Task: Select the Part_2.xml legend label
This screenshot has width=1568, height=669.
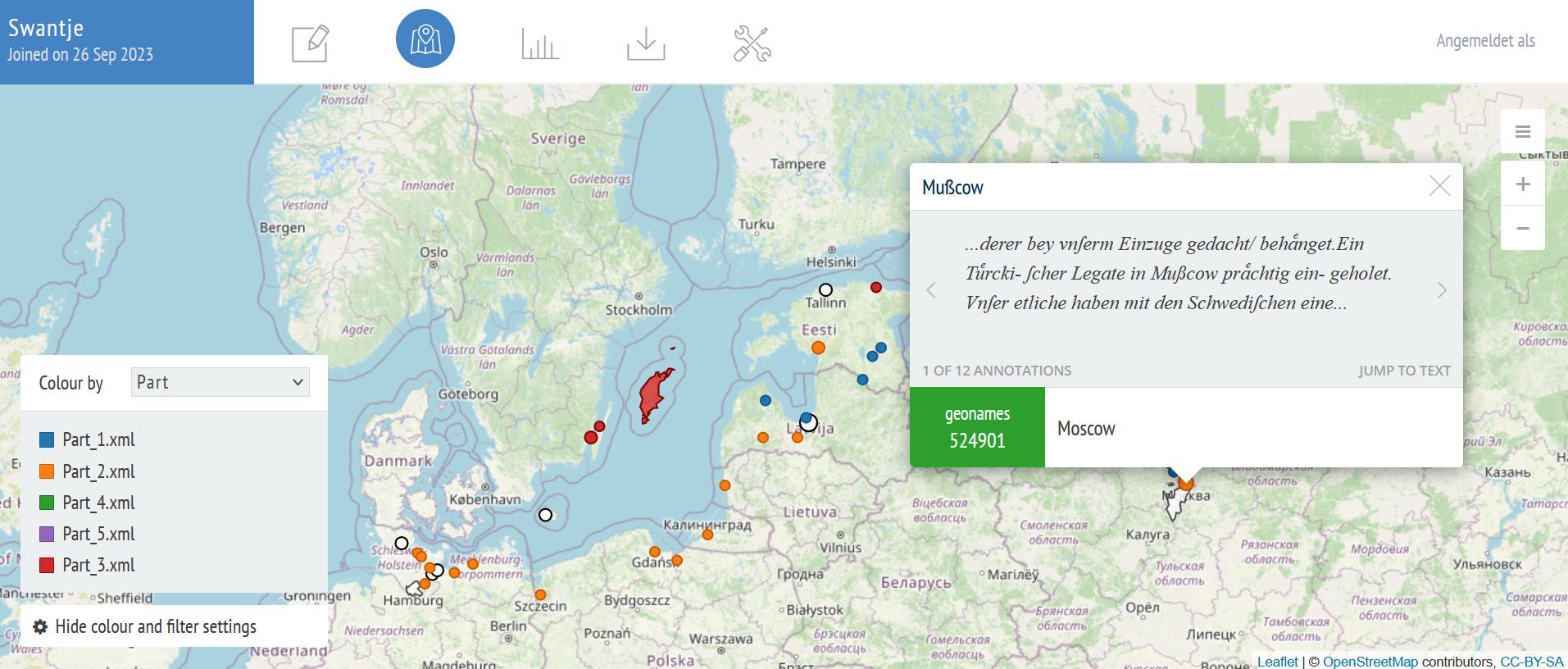Action: click(x=98, y=471)
